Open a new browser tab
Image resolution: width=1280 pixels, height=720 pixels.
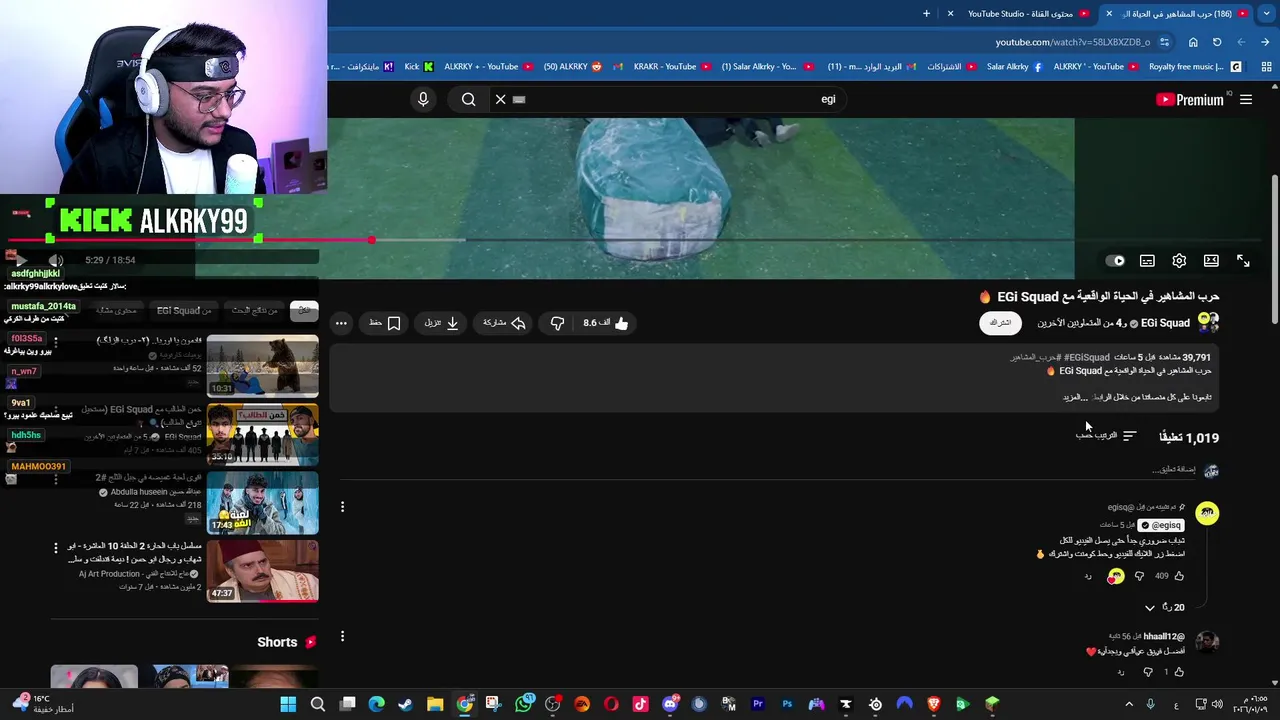[x=926, y=14]
